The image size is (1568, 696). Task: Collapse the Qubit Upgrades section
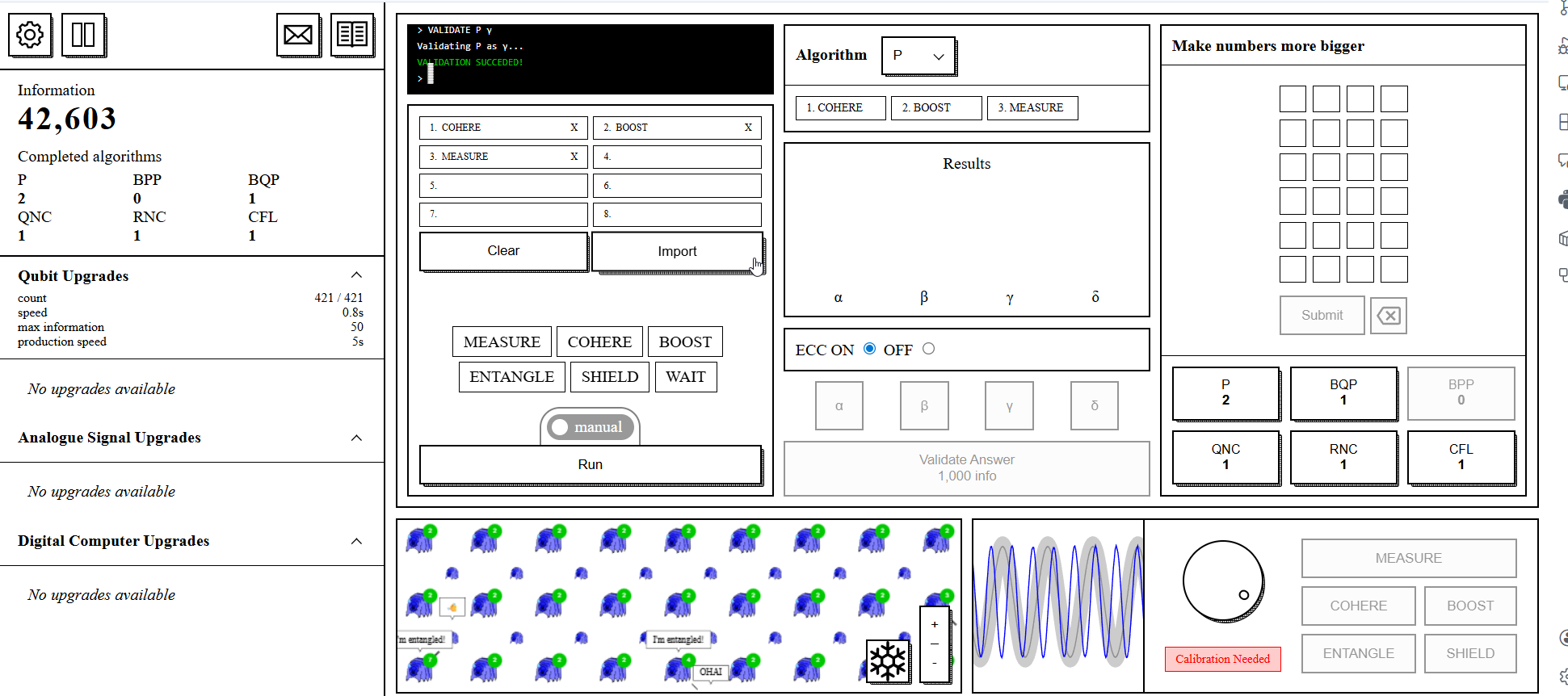(356, 275)
